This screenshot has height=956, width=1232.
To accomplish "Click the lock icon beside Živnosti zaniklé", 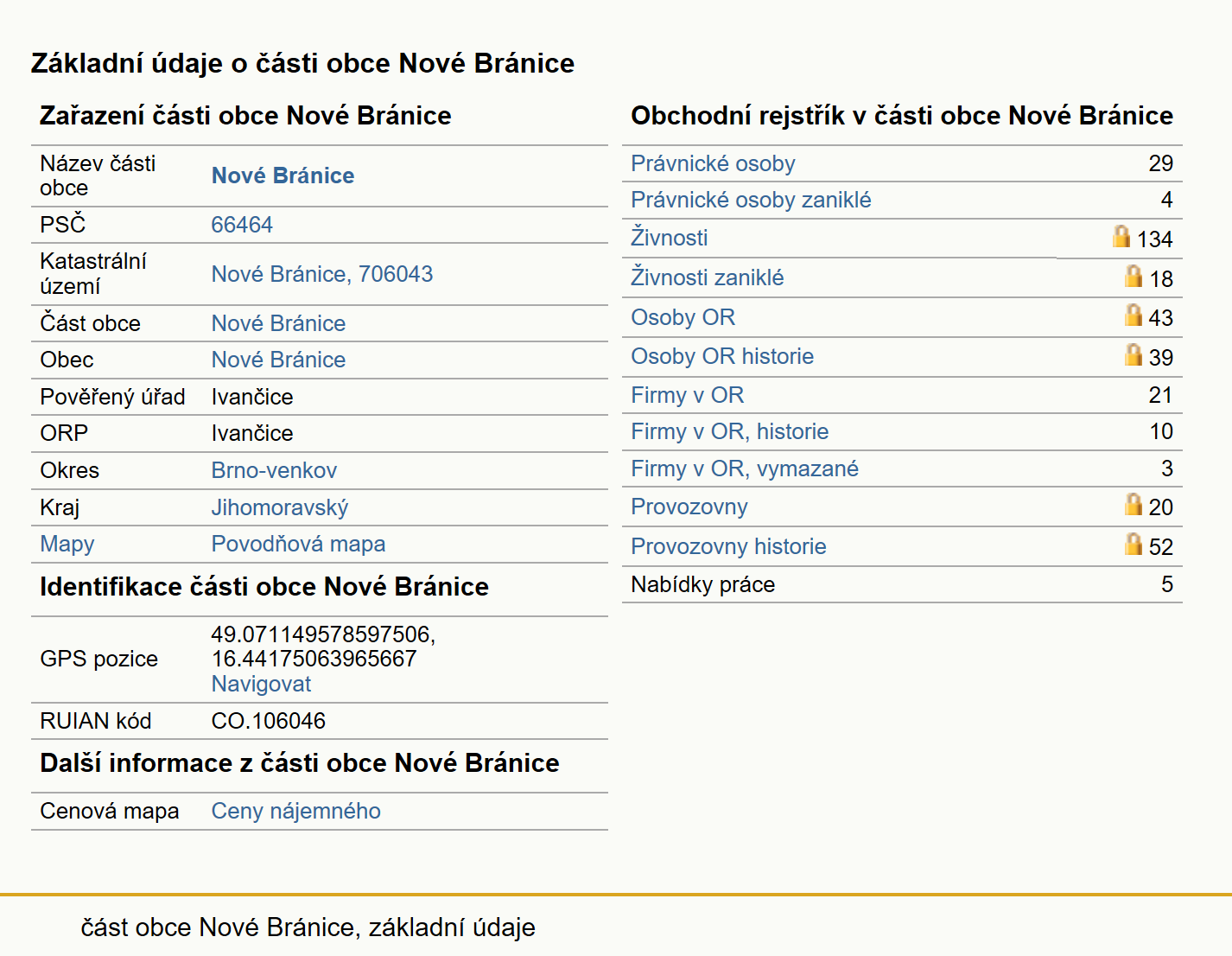I will 1133,276.
